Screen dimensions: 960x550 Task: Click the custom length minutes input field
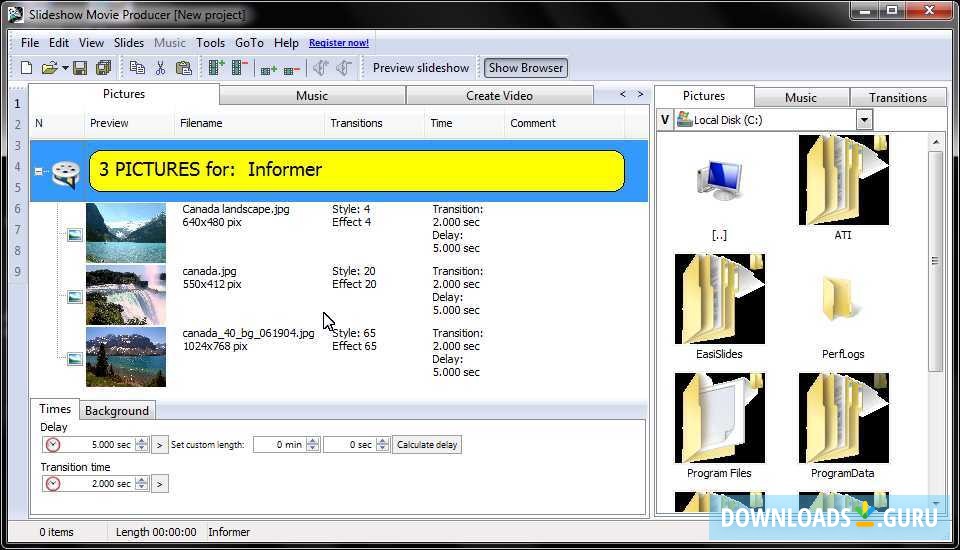point(280,445)
